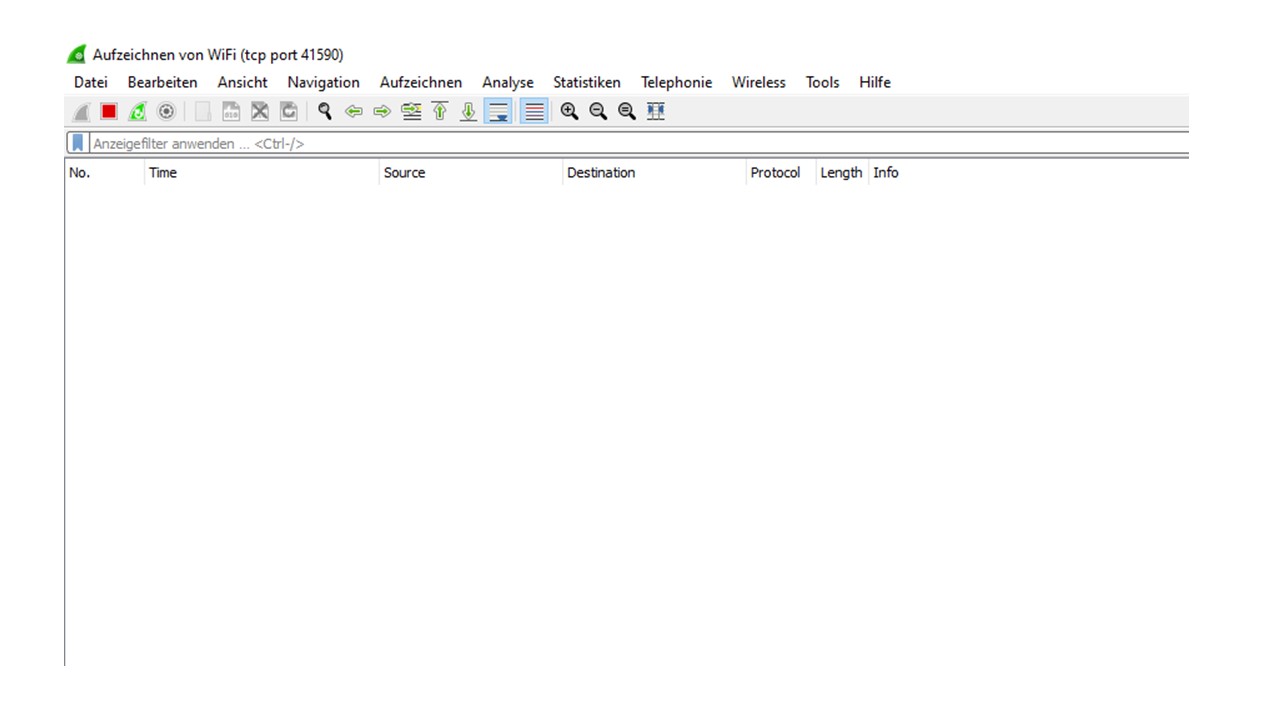
Task: Click the close capture file X icon
Action: (260, 112)
